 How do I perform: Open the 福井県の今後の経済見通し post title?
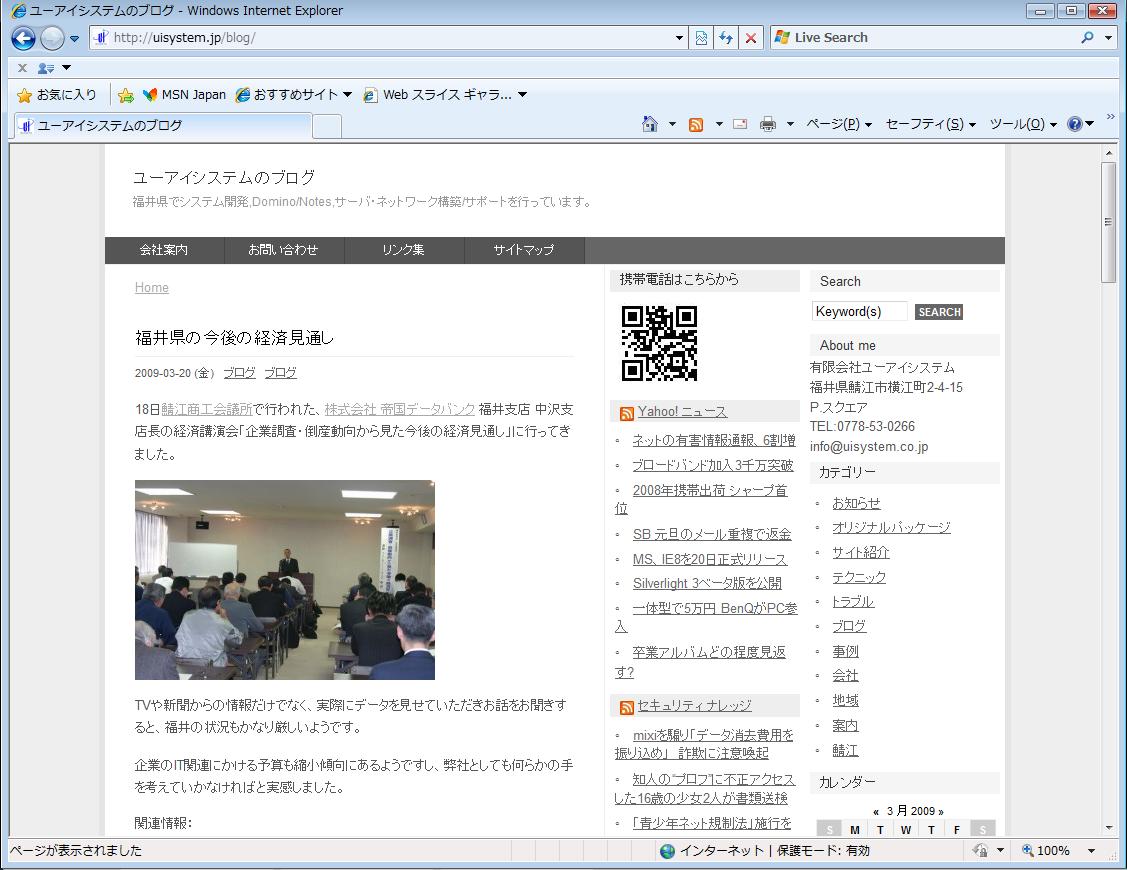[x=234, y=338]
